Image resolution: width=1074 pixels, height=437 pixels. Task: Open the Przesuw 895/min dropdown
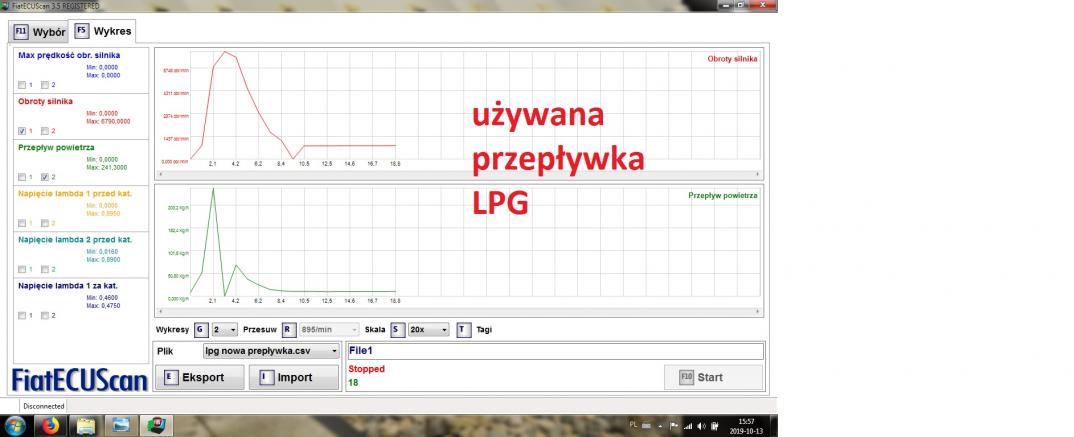click(x=329, y=329)
